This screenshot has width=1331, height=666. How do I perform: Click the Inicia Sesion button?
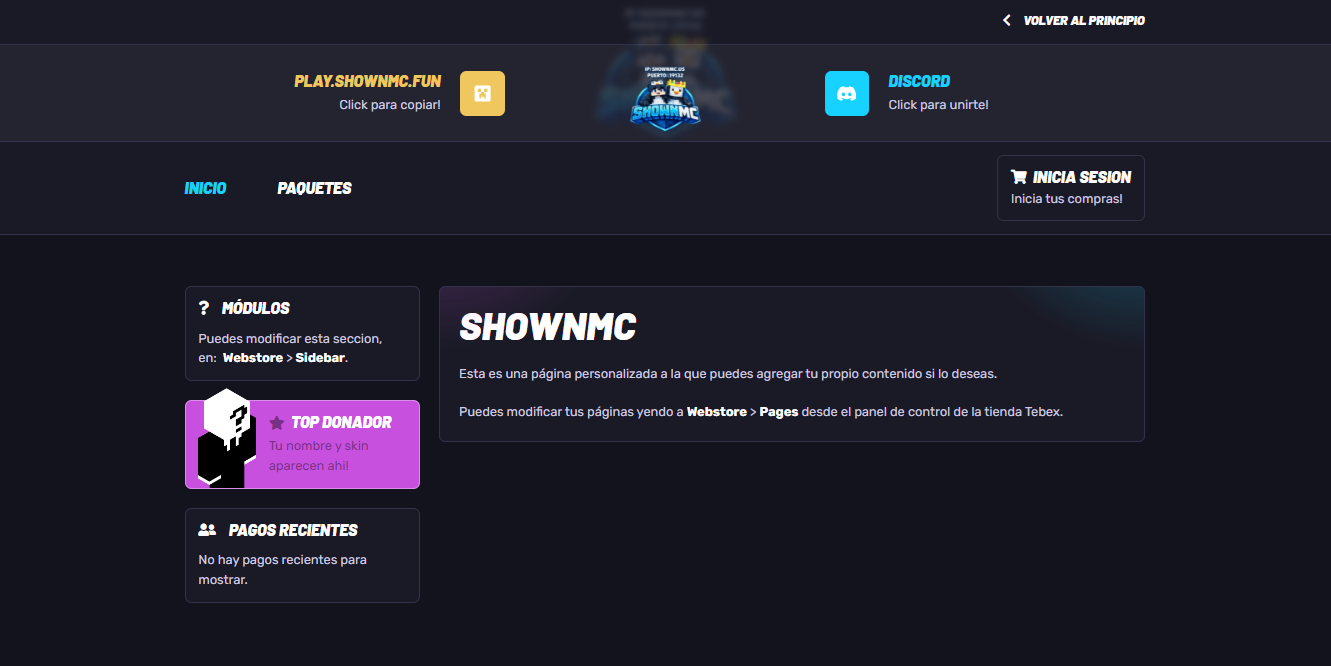(x=1071, y=188)
